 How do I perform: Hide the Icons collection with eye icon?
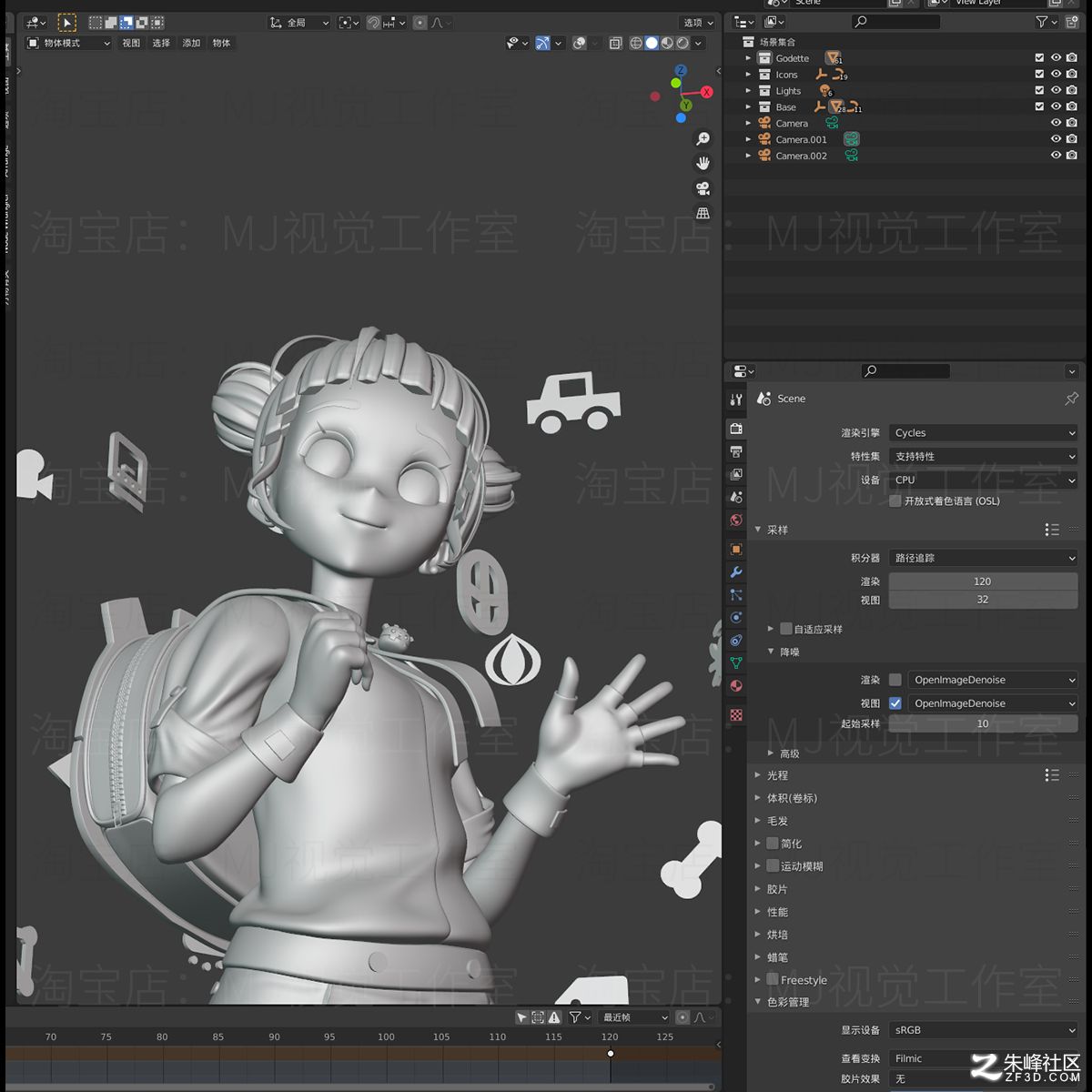tap(1056, 75)
